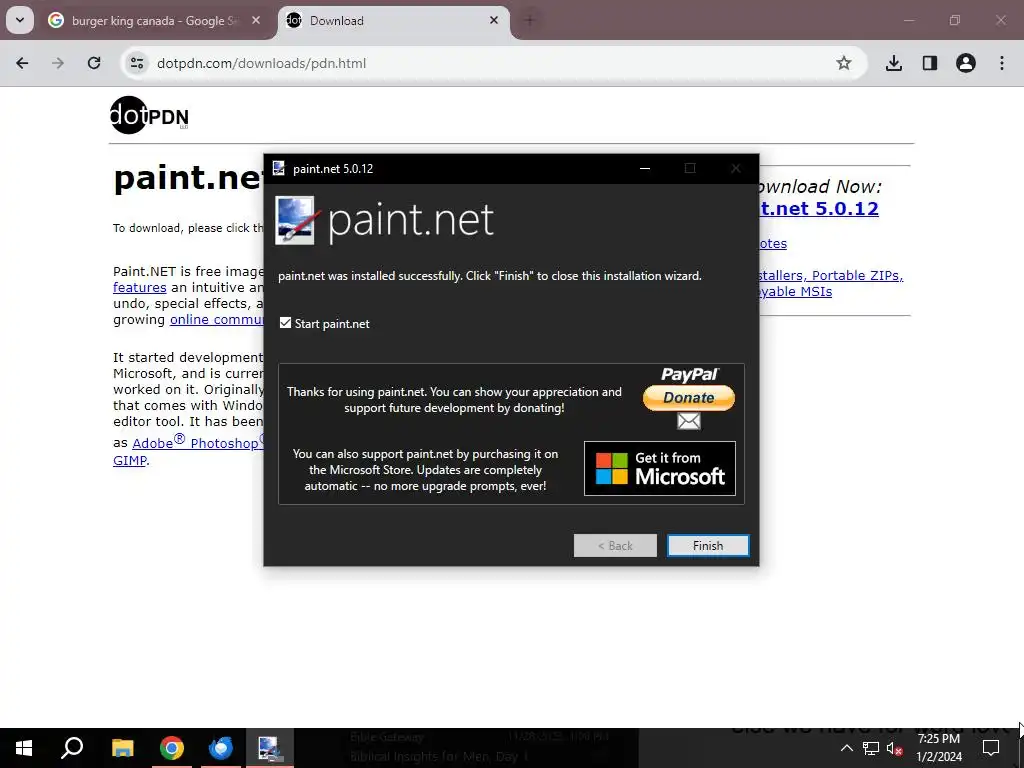This screenshot has height=768, width=1024.
Task: Expand tab search dropdown arrow
Action: pos(20,20)
